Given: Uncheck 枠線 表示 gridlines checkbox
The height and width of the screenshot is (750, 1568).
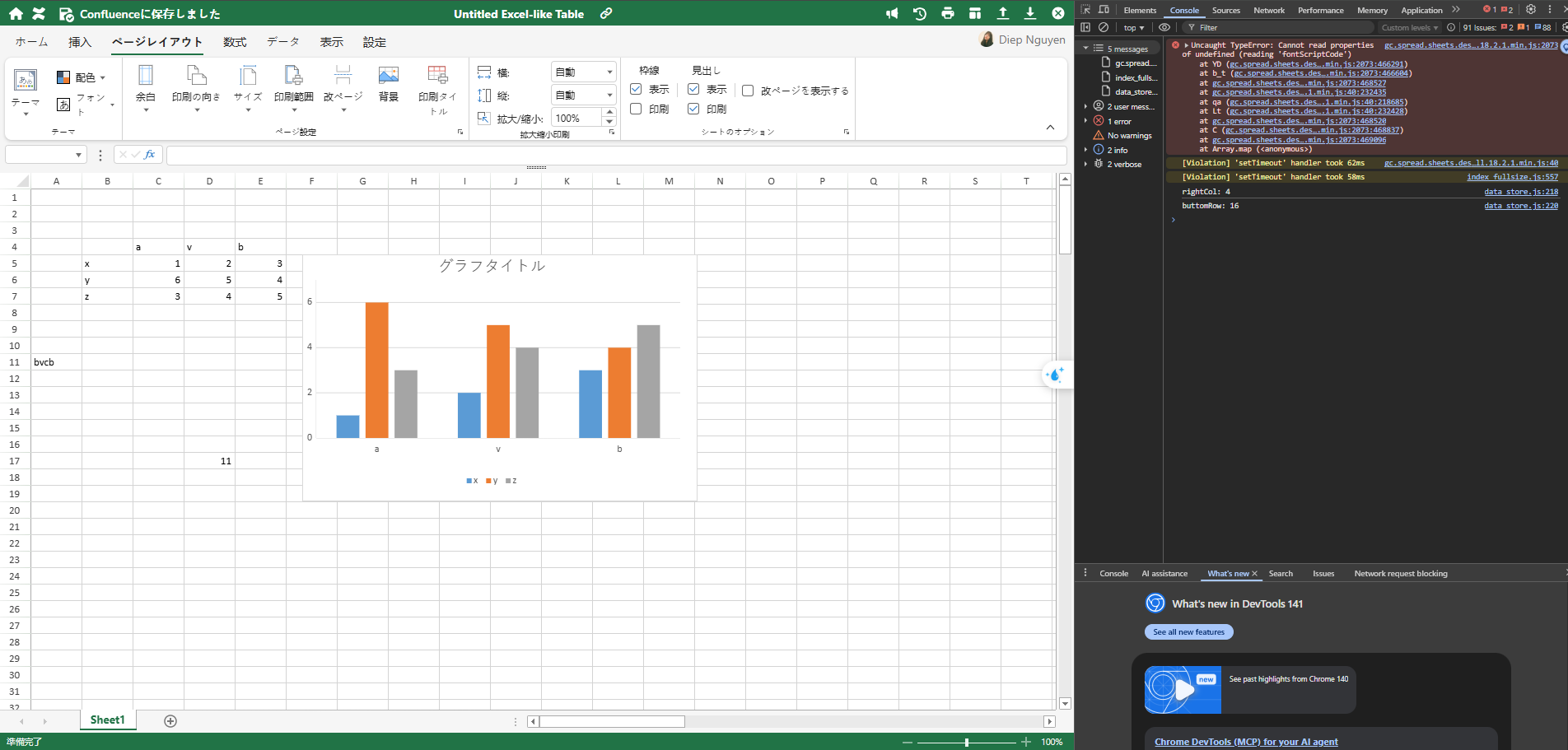Looking at the screenshot, I should coord(636,89).
